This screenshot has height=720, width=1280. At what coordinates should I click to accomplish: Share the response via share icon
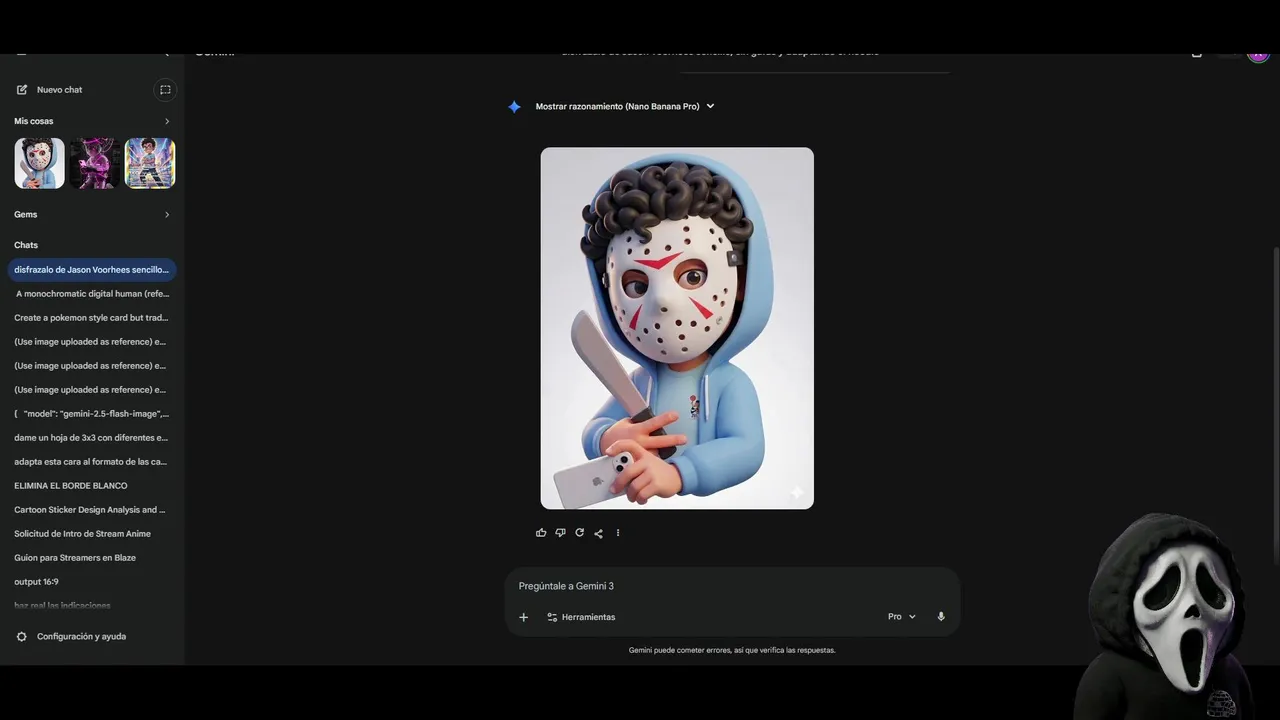click(x=598, y=533)
